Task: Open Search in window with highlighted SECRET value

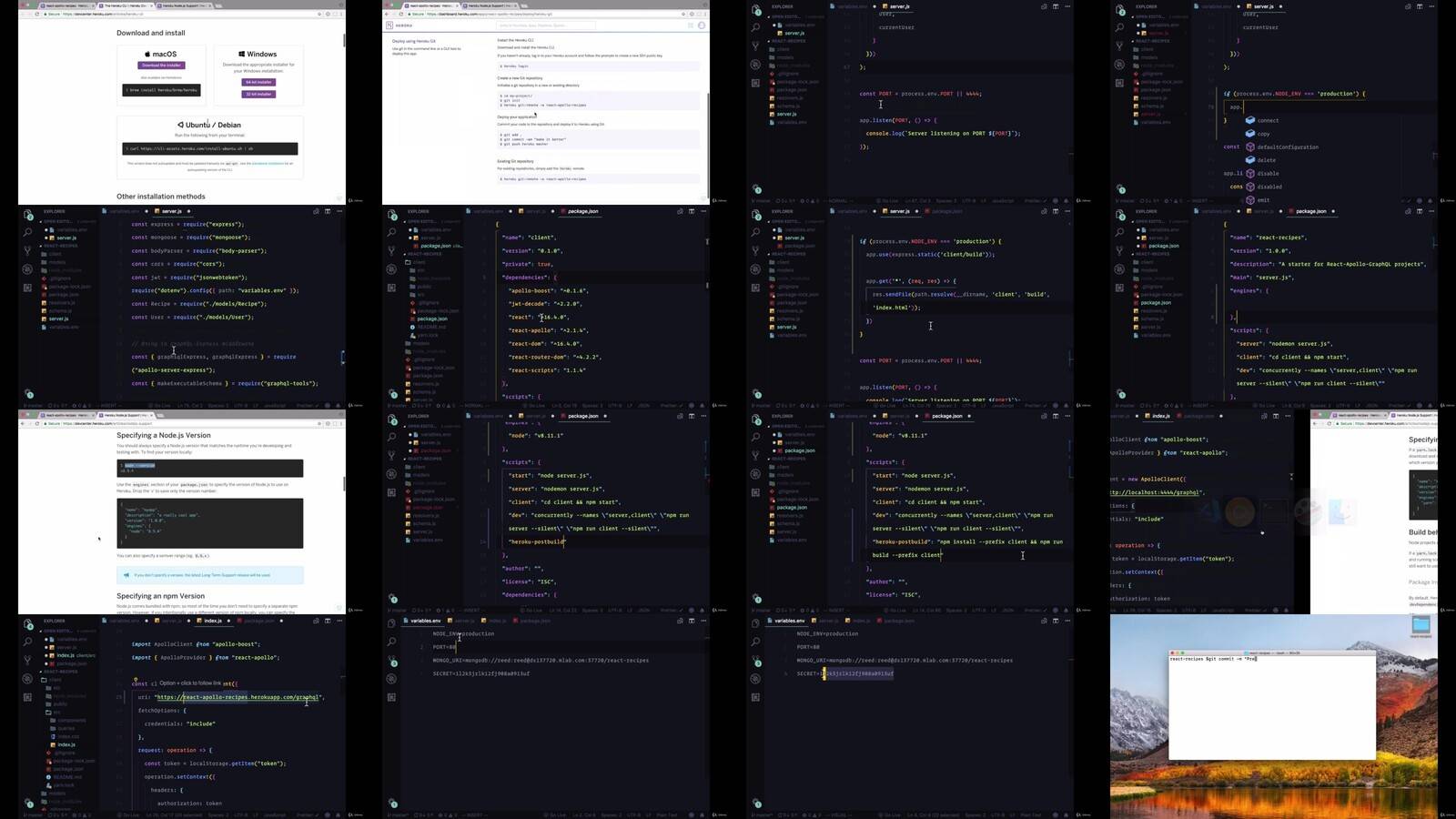Action: (x=755, y=642)
